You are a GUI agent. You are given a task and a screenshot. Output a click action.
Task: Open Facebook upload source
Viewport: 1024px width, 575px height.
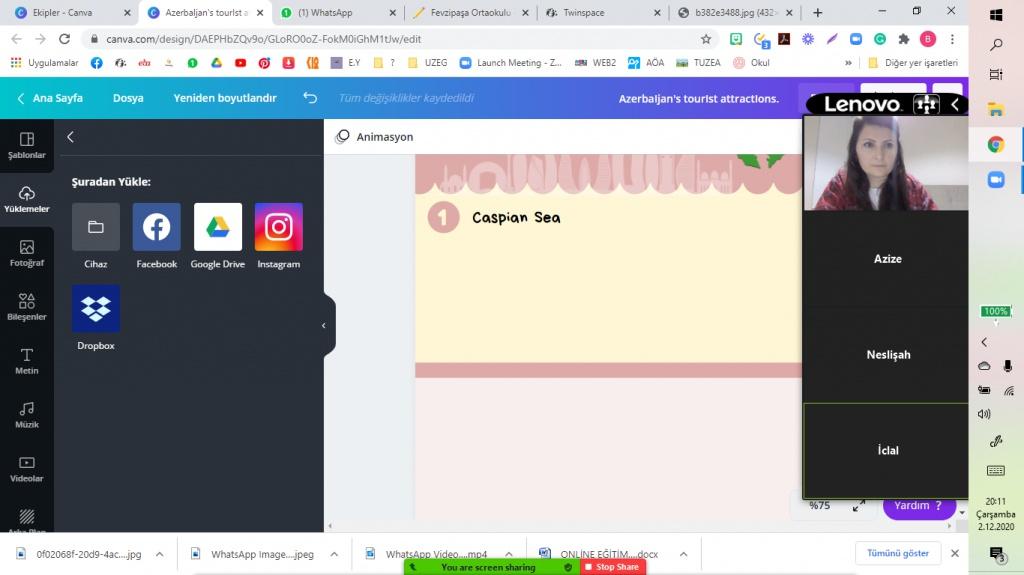[x=156, y=227]
